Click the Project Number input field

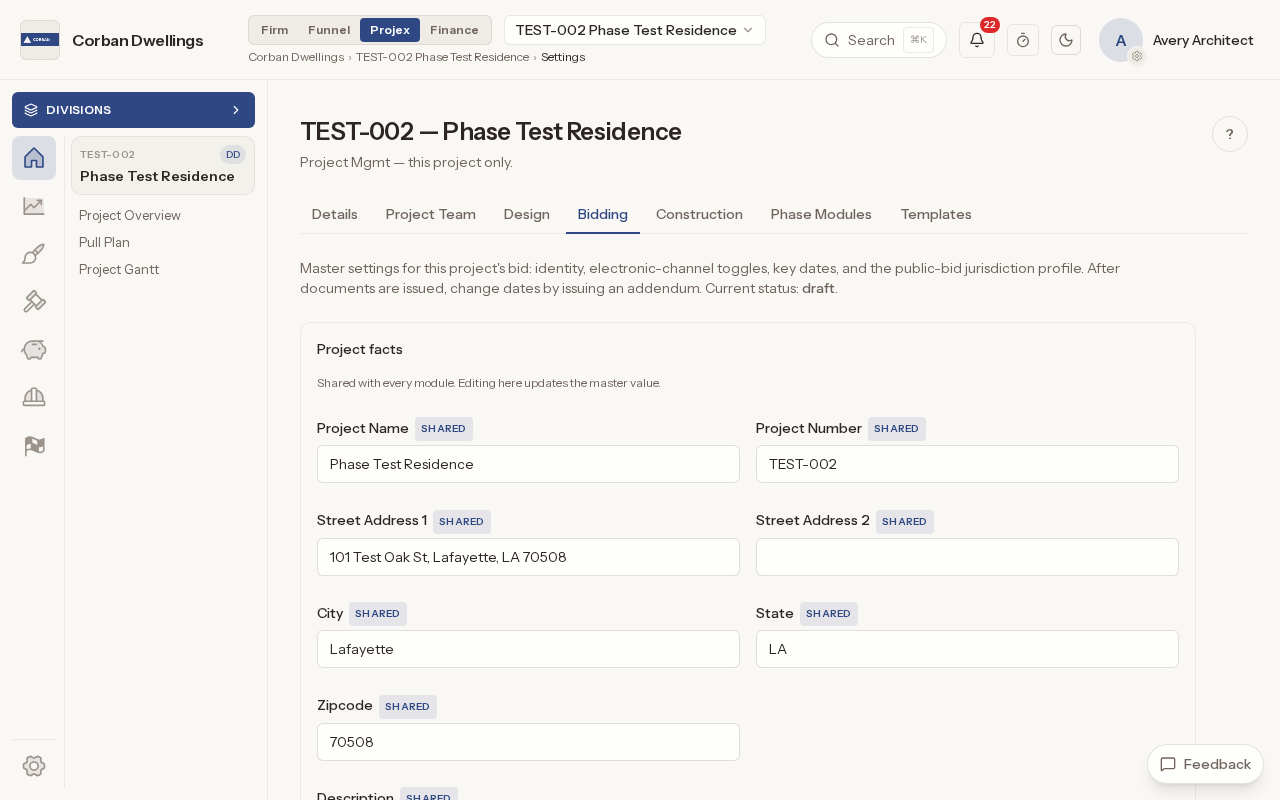967,464
